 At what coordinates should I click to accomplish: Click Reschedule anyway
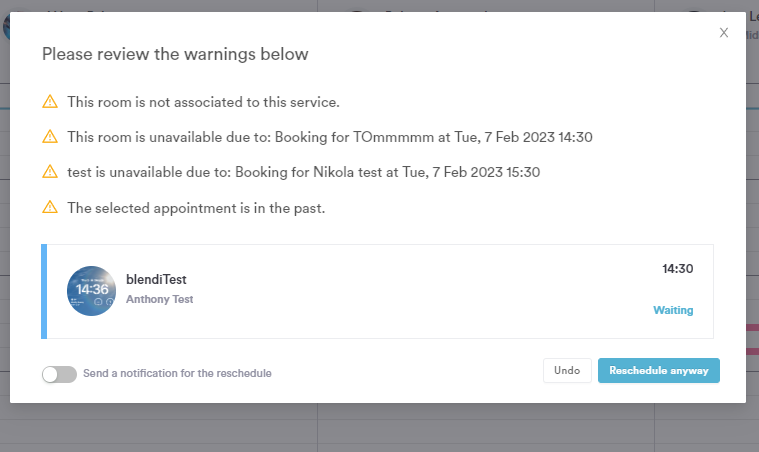tap(658, 370)
